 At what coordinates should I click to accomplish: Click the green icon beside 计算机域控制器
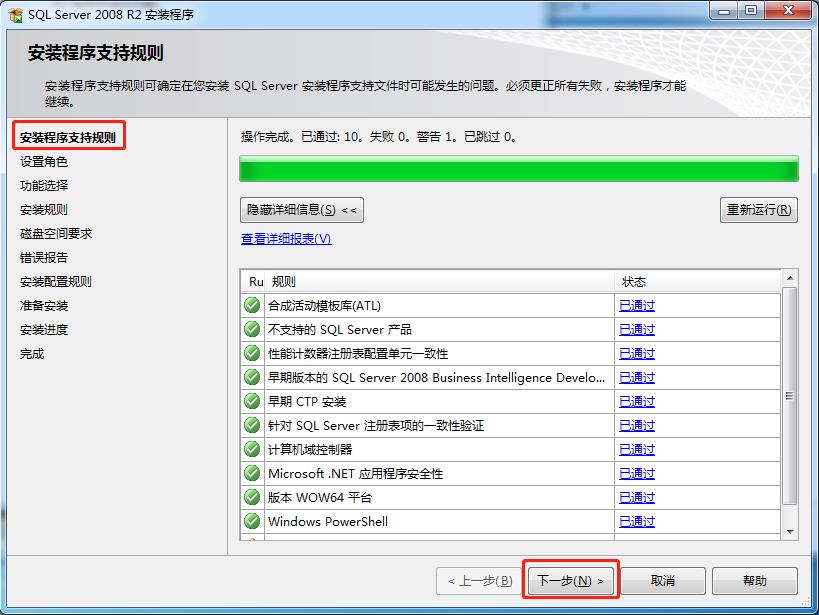251,449
